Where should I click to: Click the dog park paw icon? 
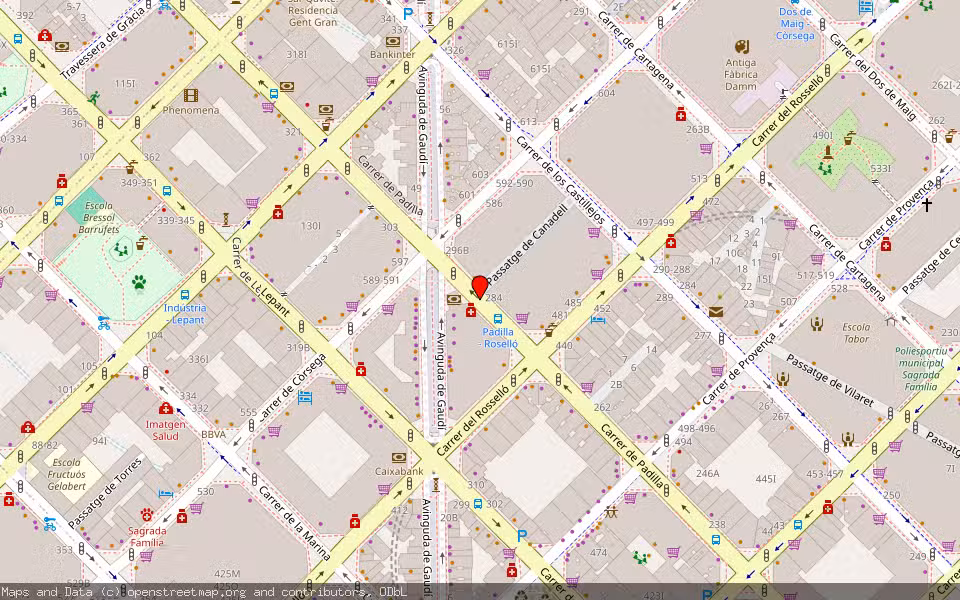click(139, 282)
